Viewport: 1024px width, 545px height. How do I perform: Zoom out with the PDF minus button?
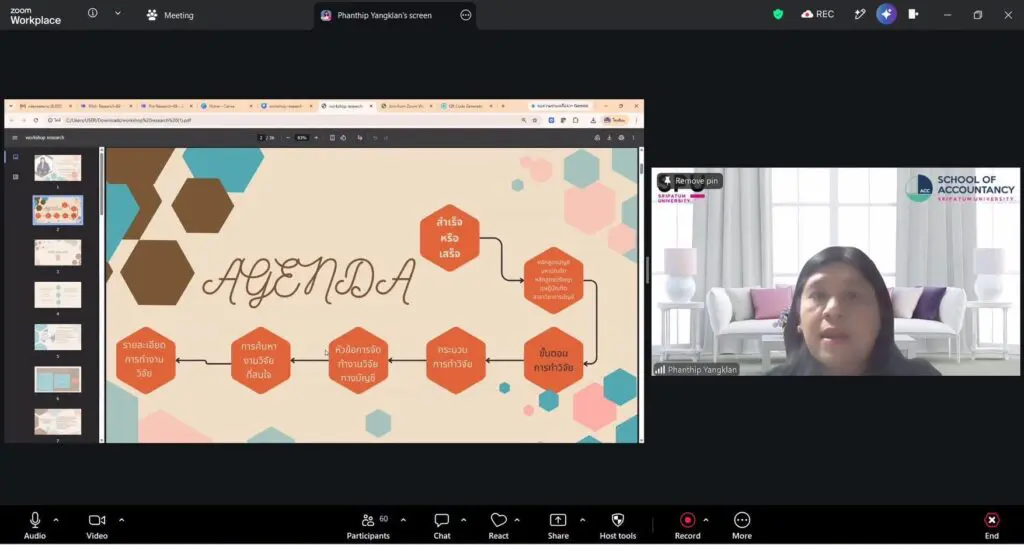tap(288, 138)
